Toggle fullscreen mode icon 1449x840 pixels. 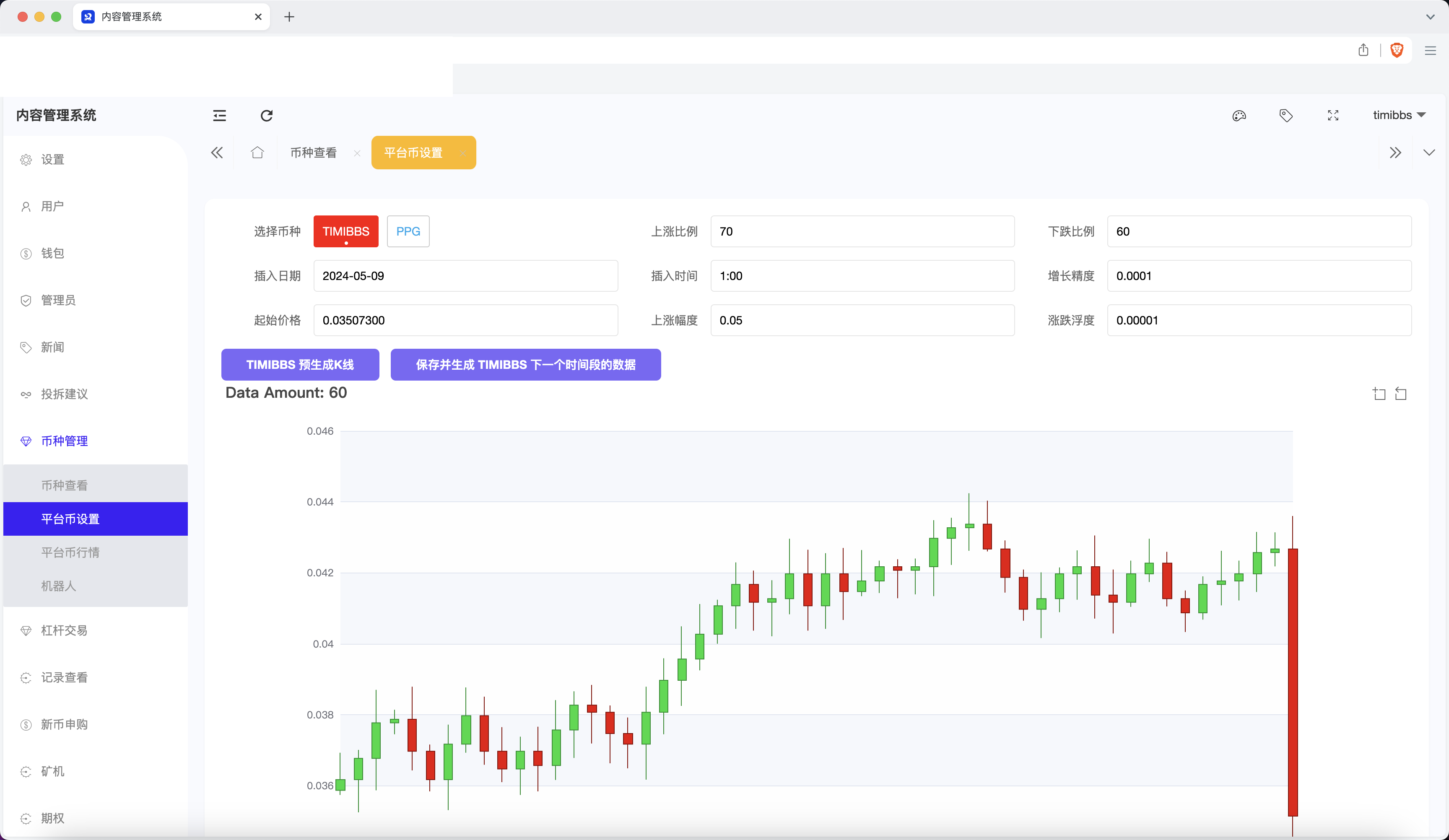coord(1333,116)
